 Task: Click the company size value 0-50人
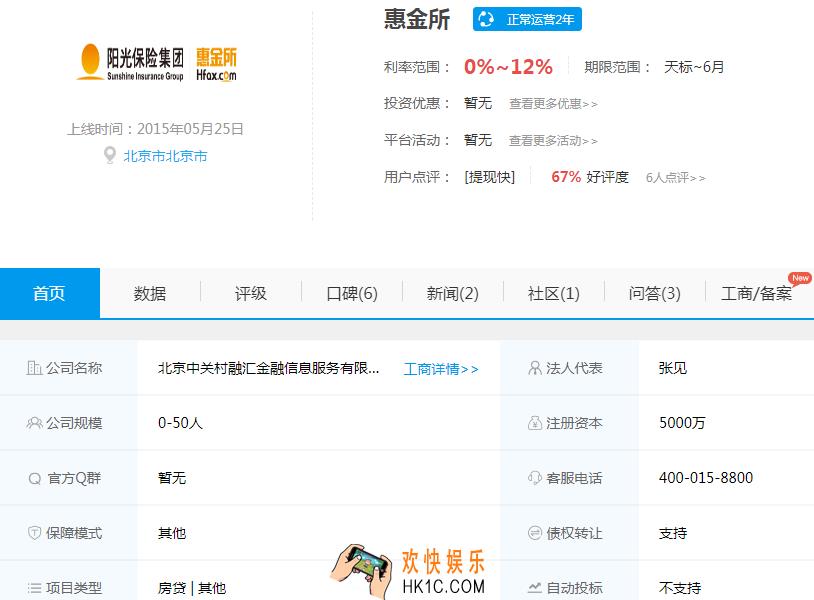coord(180,423)
